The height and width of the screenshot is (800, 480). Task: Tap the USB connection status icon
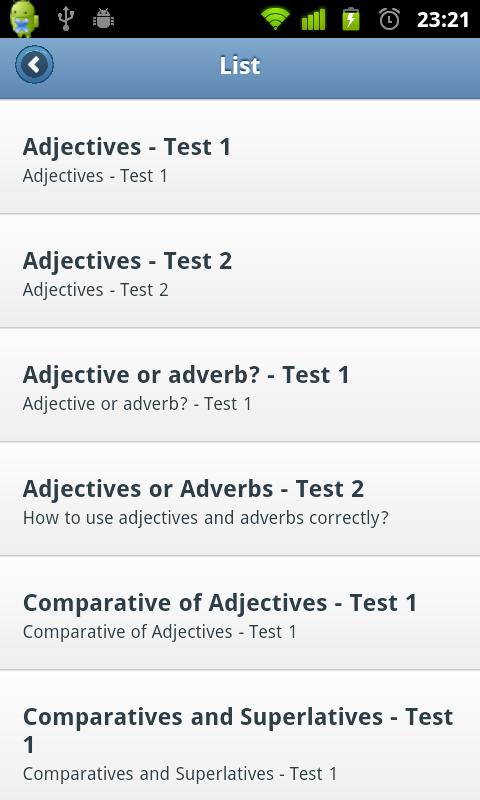pos(66,18)
